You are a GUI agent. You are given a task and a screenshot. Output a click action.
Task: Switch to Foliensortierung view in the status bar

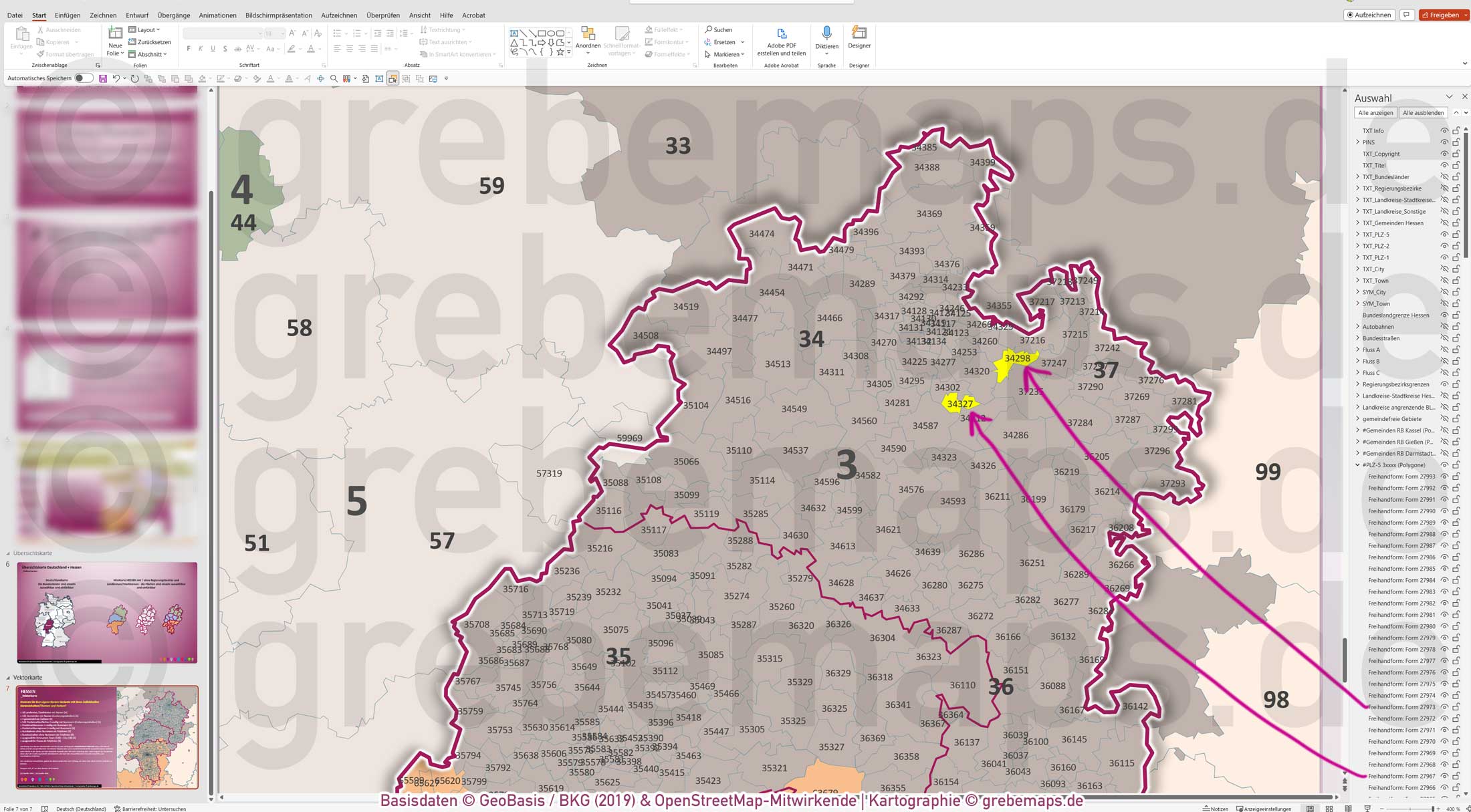[x=1328, y=808]
